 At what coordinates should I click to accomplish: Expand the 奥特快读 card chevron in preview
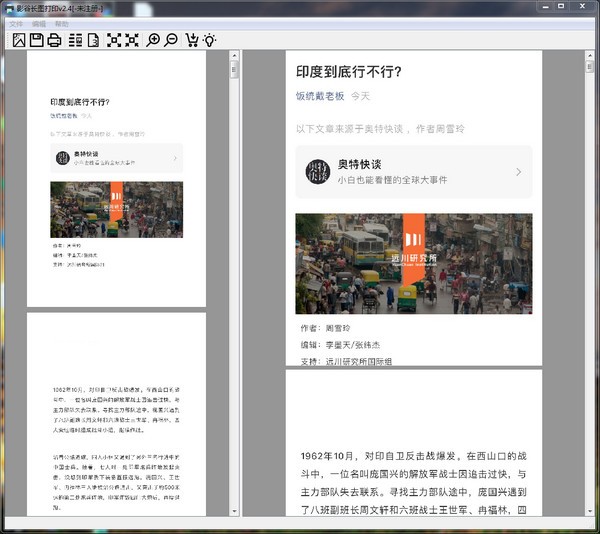point(518,172)
